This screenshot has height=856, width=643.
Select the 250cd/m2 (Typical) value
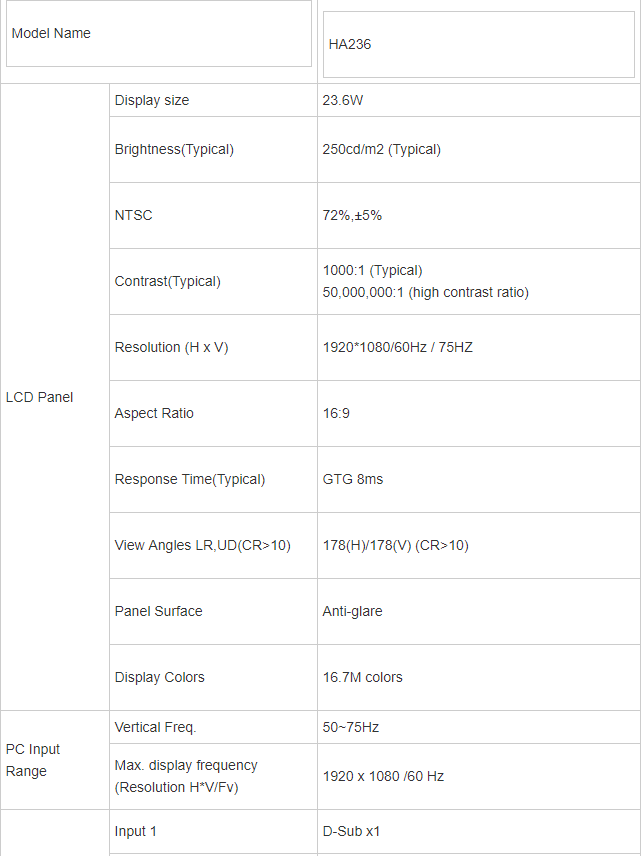381,149
